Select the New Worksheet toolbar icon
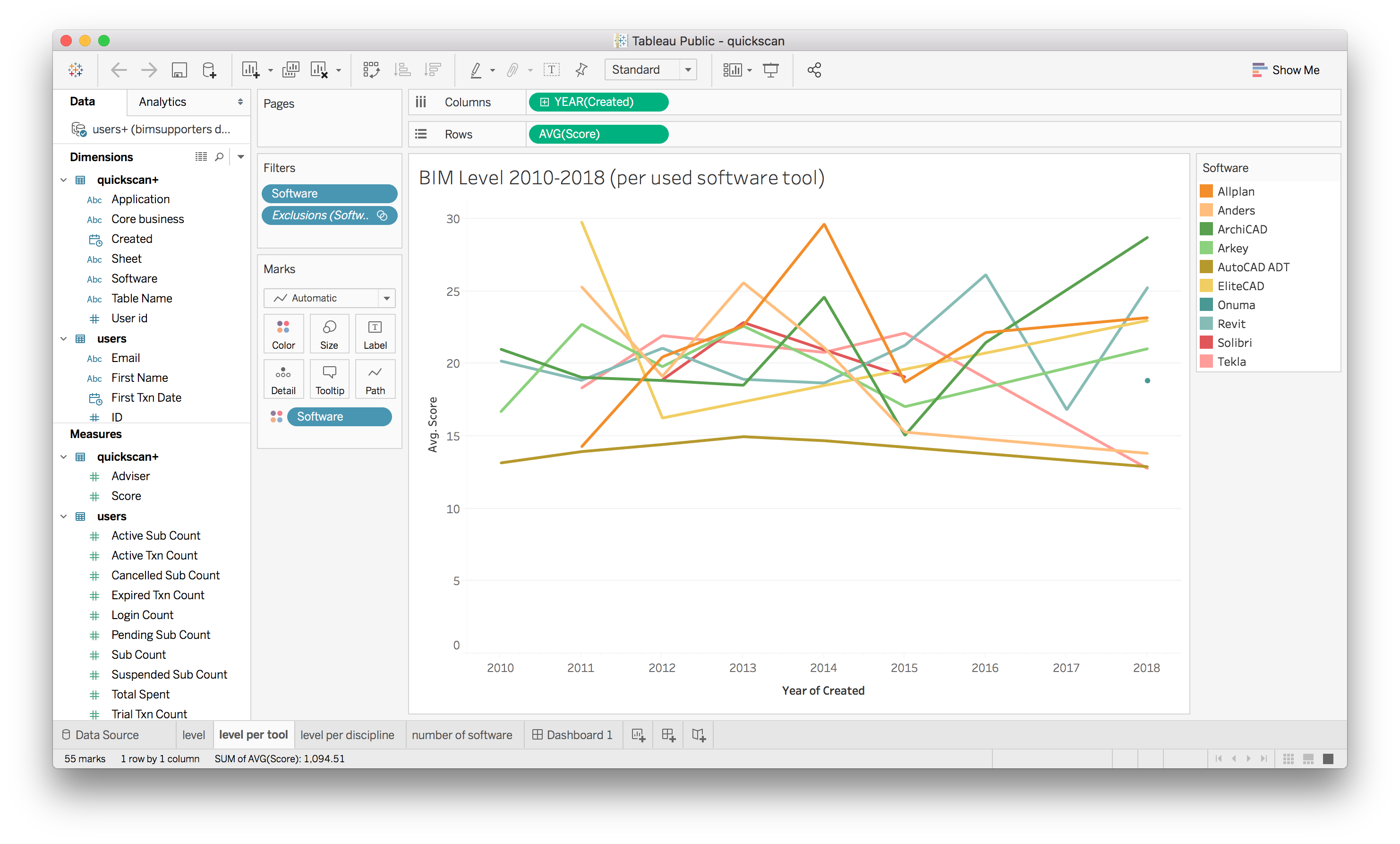Viewport: 1400px width, 844px height. 250,69
